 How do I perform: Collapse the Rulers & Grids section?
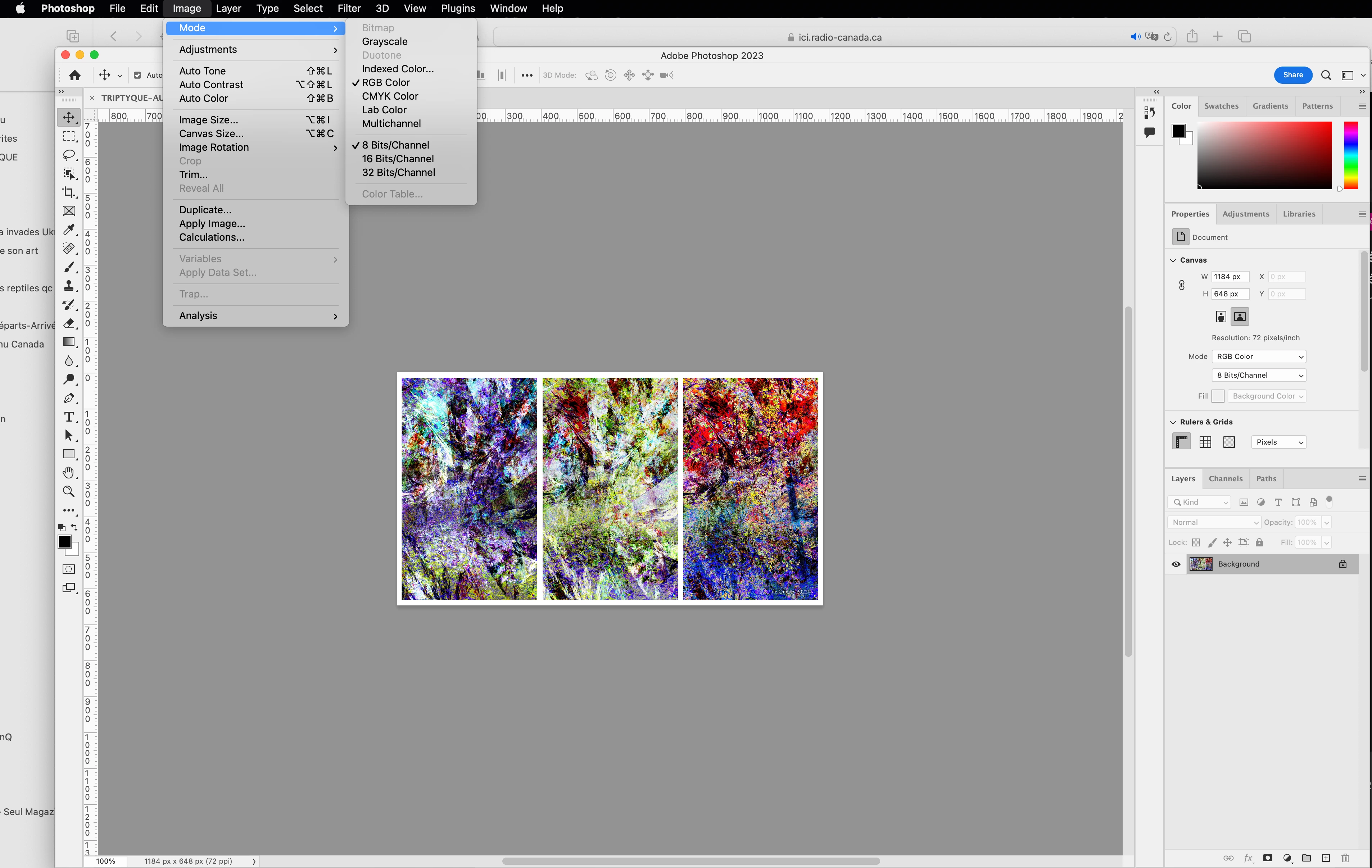point(1173,422)
